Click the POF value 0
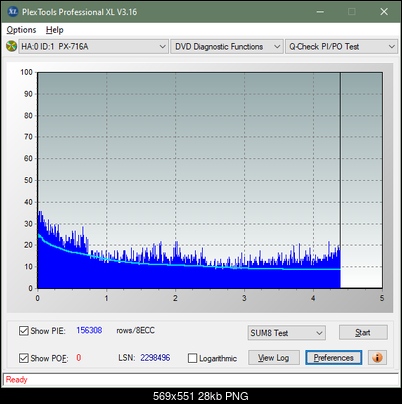 [x=79, y=358]
